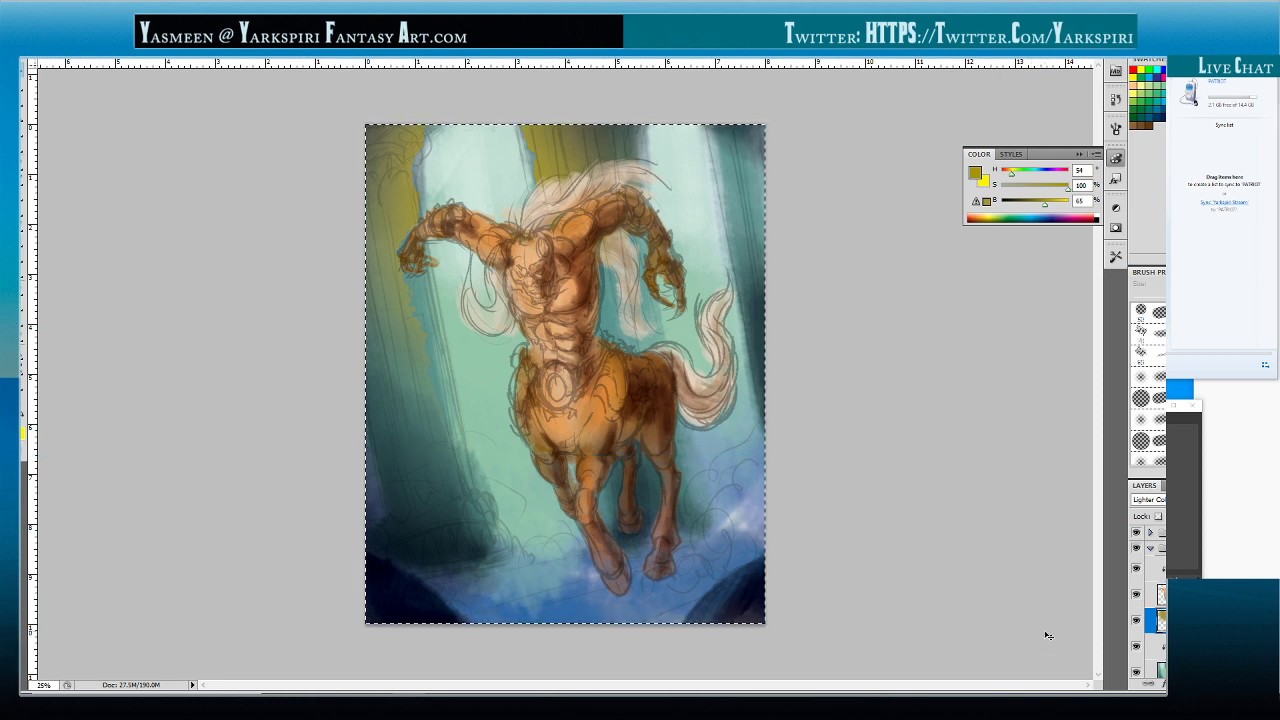Pick a color from the spectrum ramp

click(1031, 218)
